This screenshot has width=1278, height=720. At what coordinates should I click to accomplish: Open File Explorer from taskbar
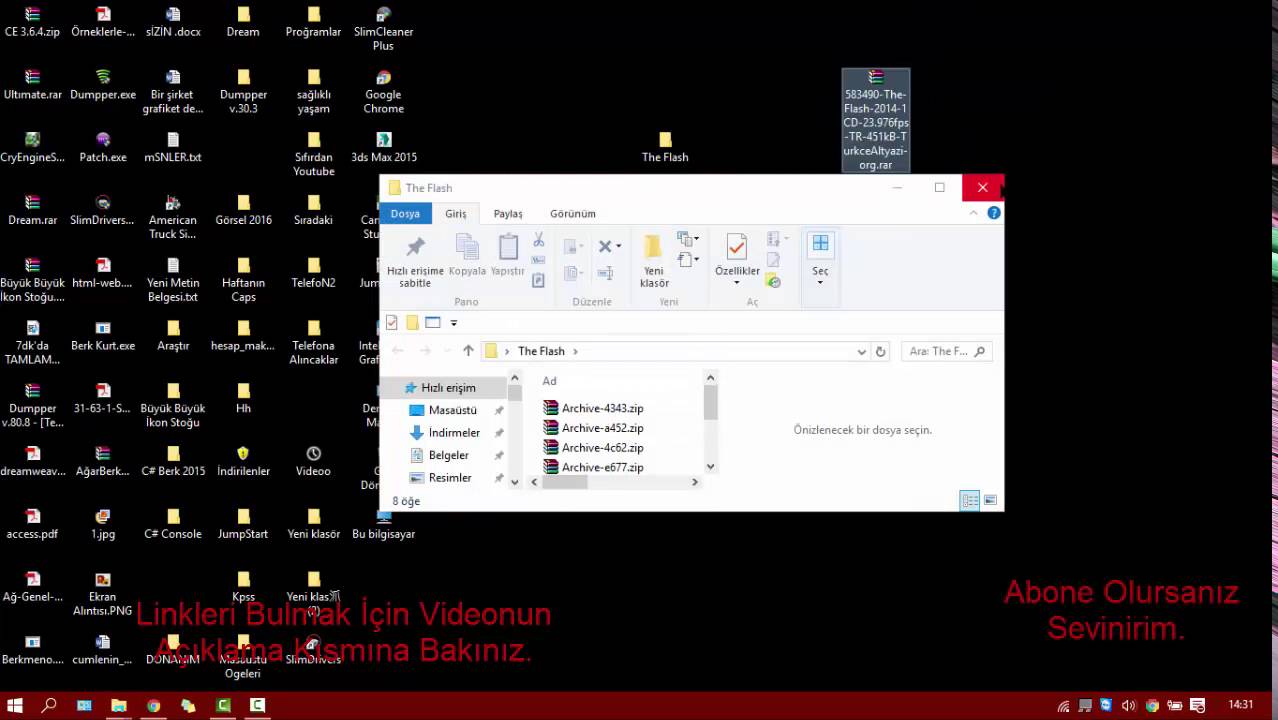pos(118,705)
